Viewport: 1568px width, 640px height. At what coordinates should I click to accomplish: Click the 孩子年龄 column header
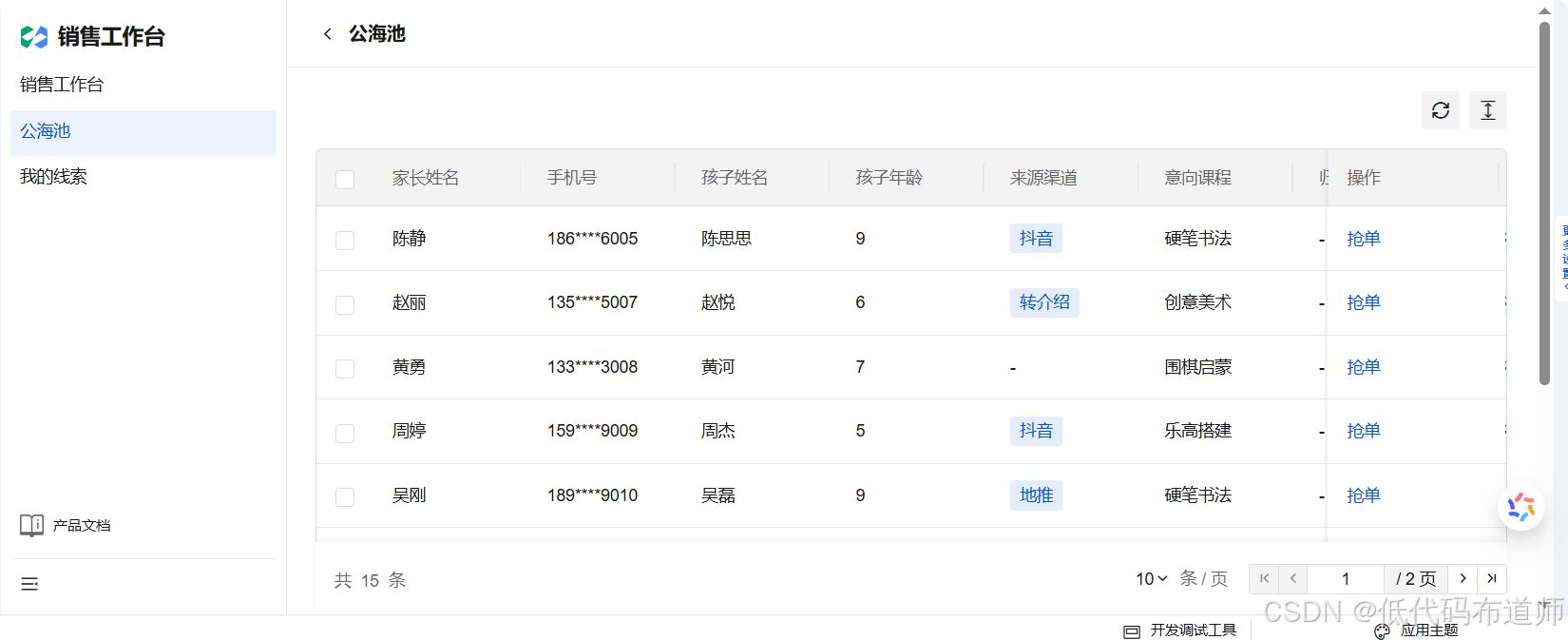889,178
